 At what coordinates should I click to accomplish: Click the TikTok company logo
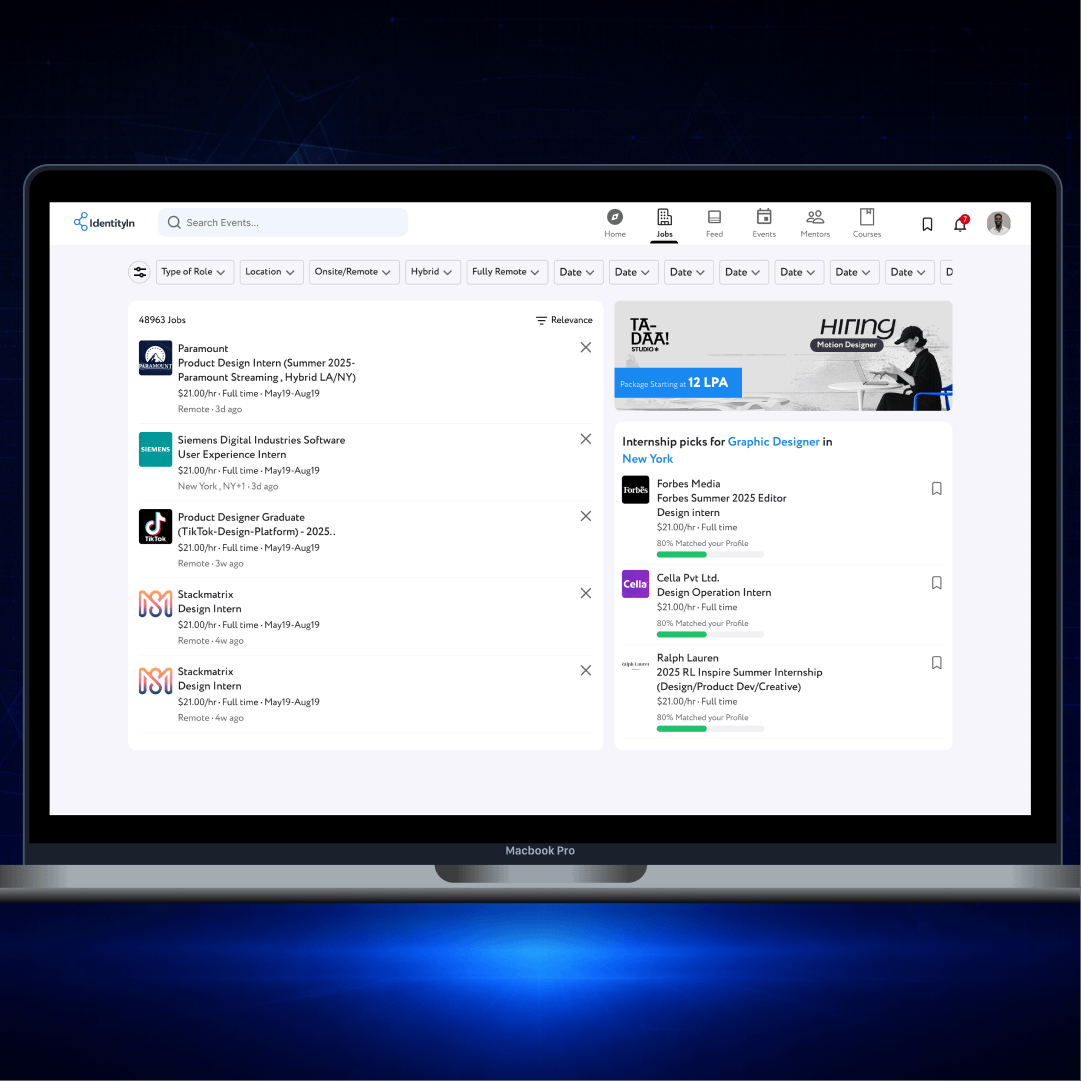click(x=156, y=527)
